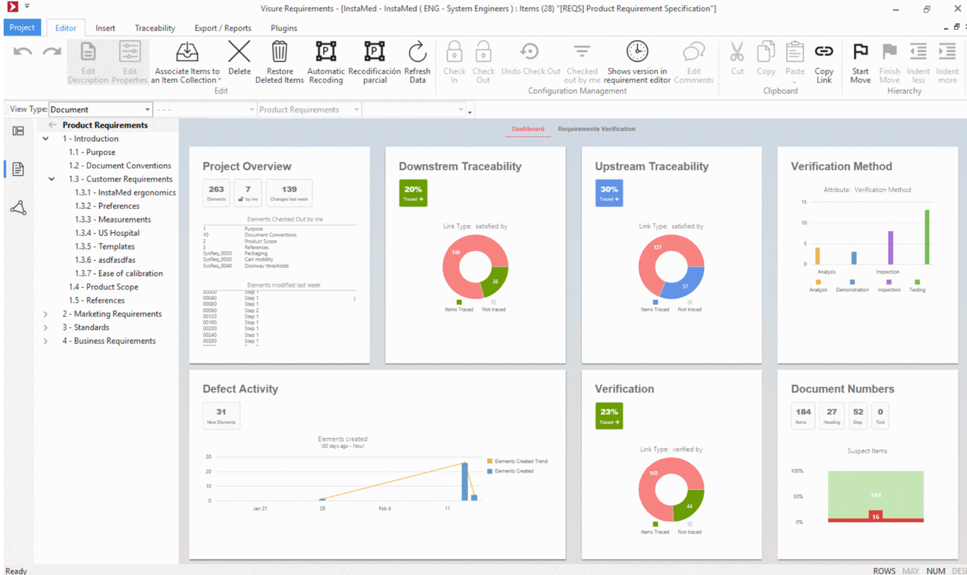Open the panel layout sidebar icon
Screen dimensions: 967x575
[18, 131]
